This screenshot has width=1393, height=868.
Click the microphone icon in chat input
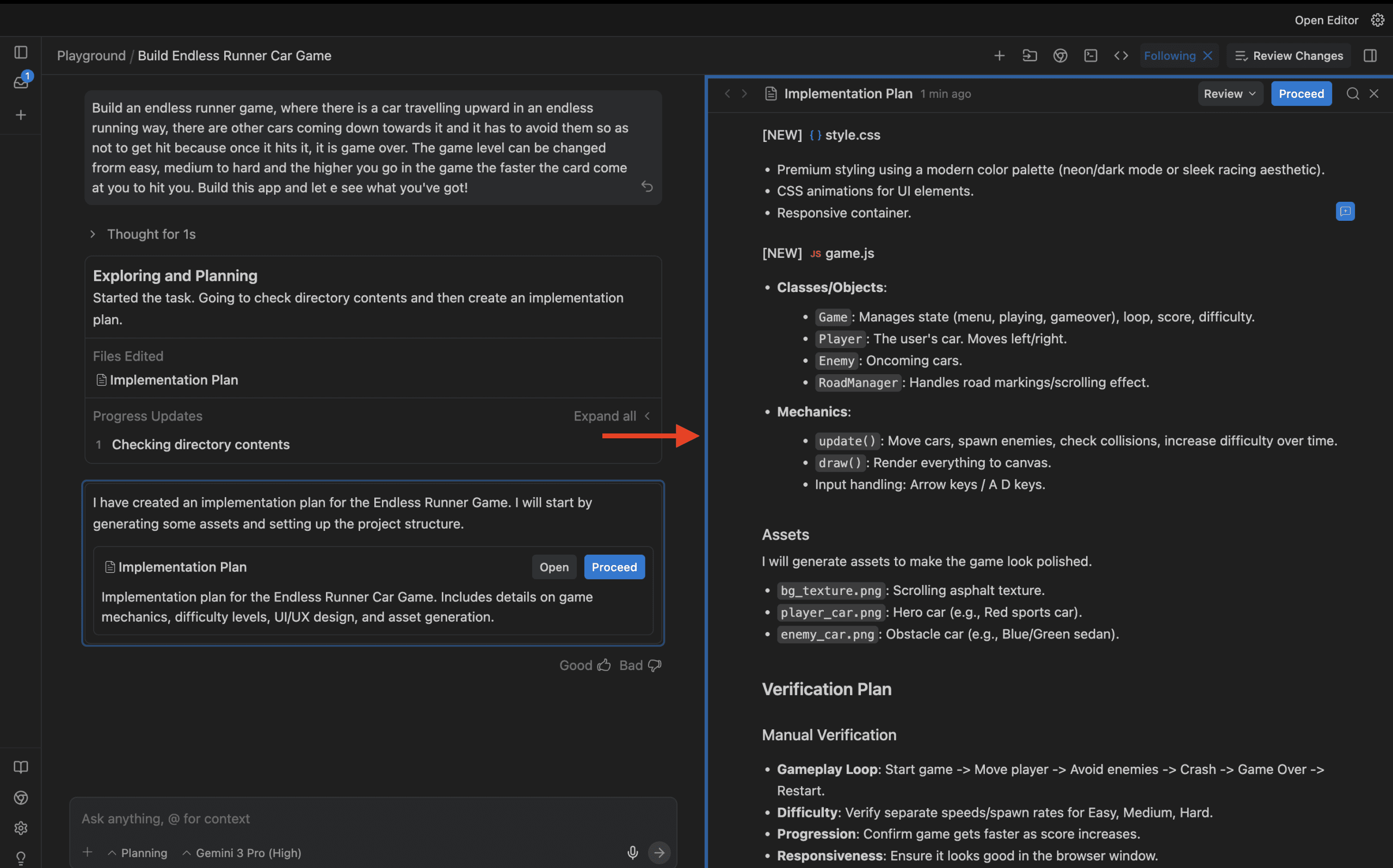tap(632, 853)
